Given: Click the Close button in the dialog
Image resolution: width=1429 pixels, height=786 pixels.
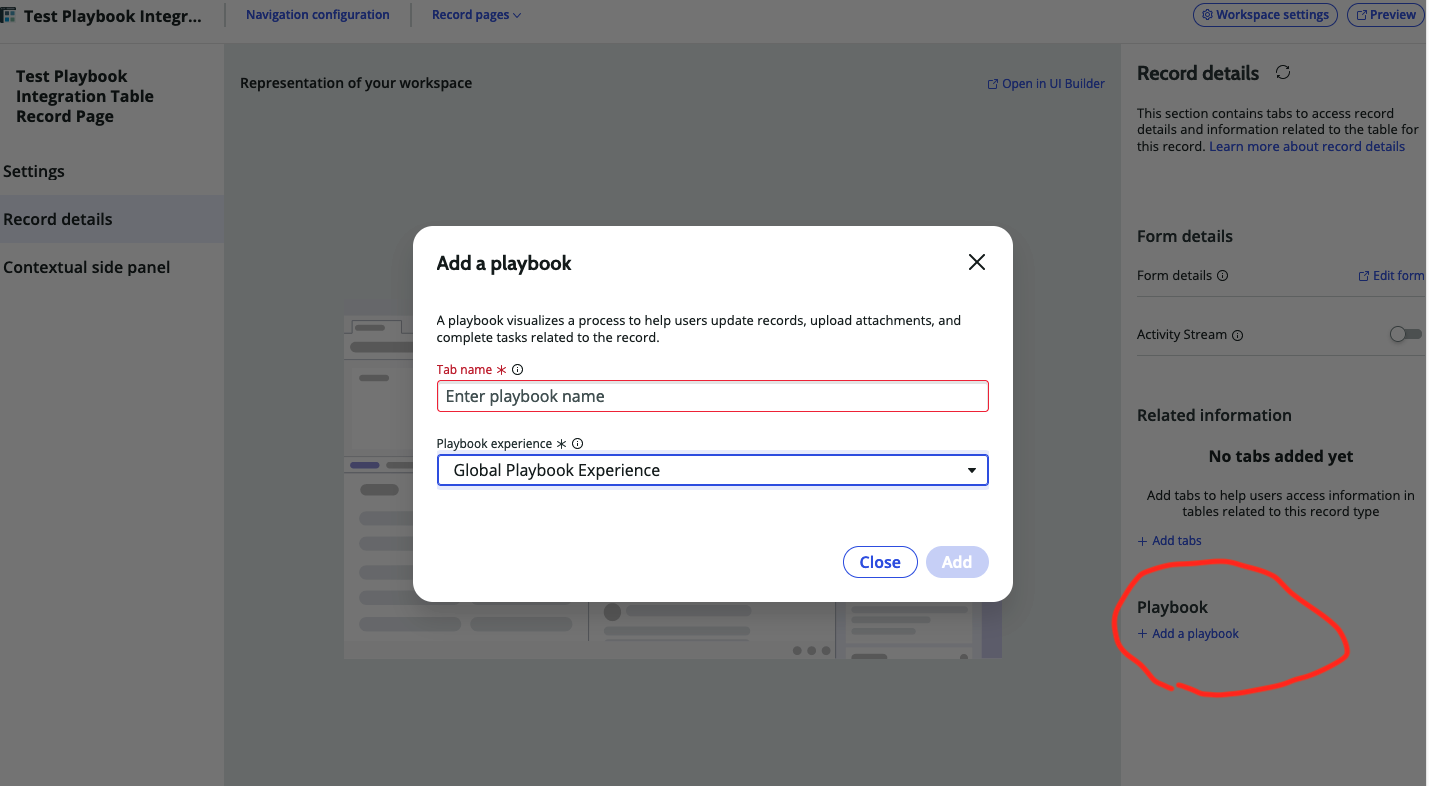Looking at the screenshot, I should point(880,561).
